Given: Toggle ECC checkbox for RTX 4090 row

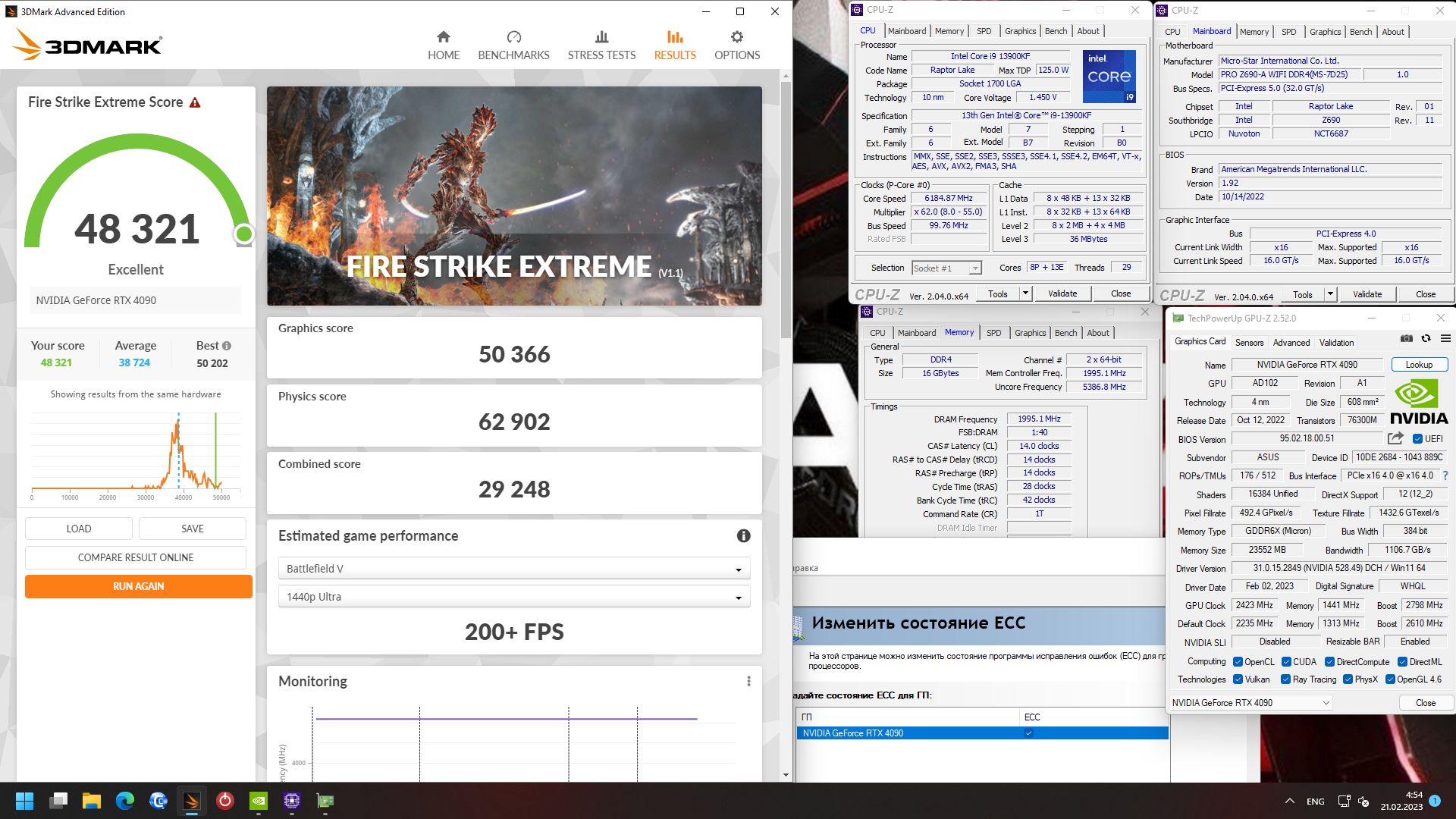Looking at the screenshot, I should point(1029,733).
